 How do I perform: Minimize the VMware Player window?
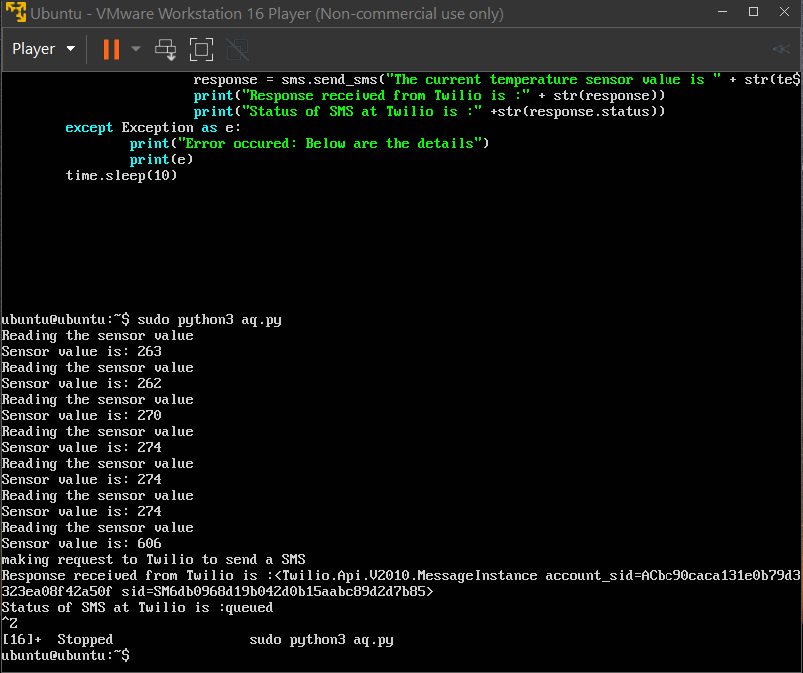pyautogui.click(x=723, y=12)
